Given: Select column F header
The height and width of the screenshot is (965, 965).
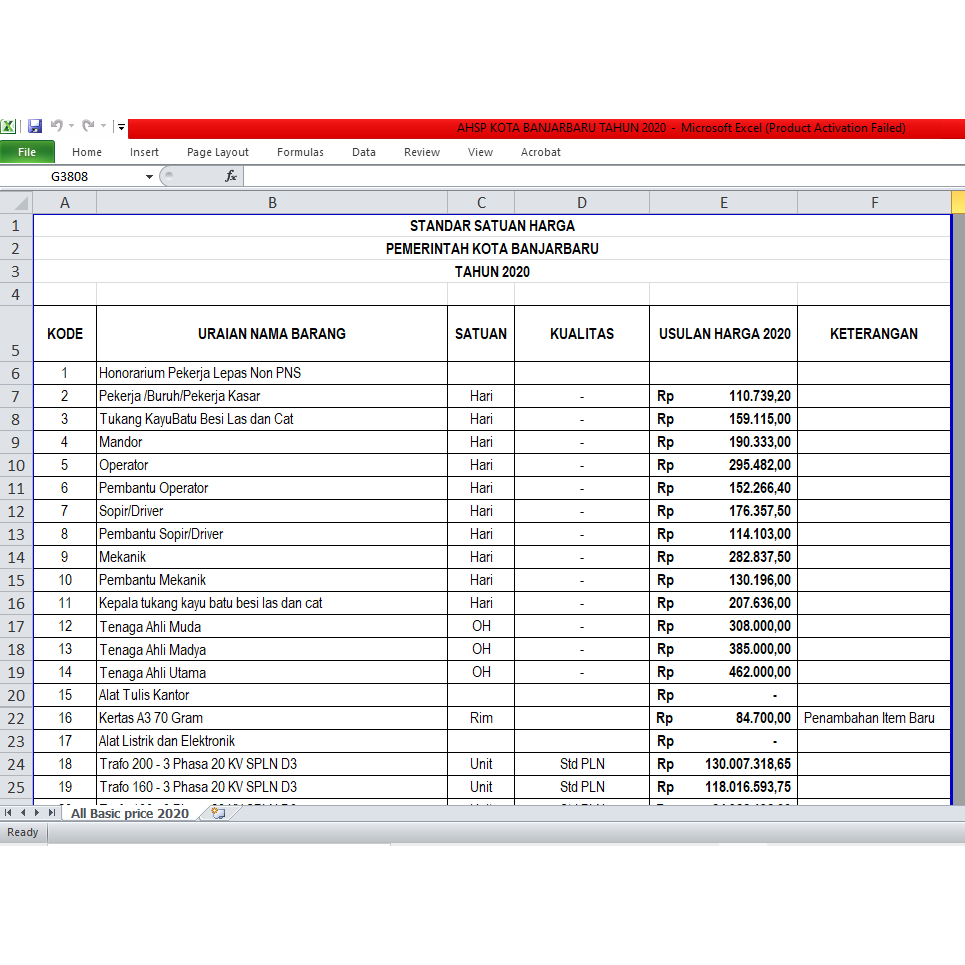Looking at the screenshot, I should click(x=875, y=202).
